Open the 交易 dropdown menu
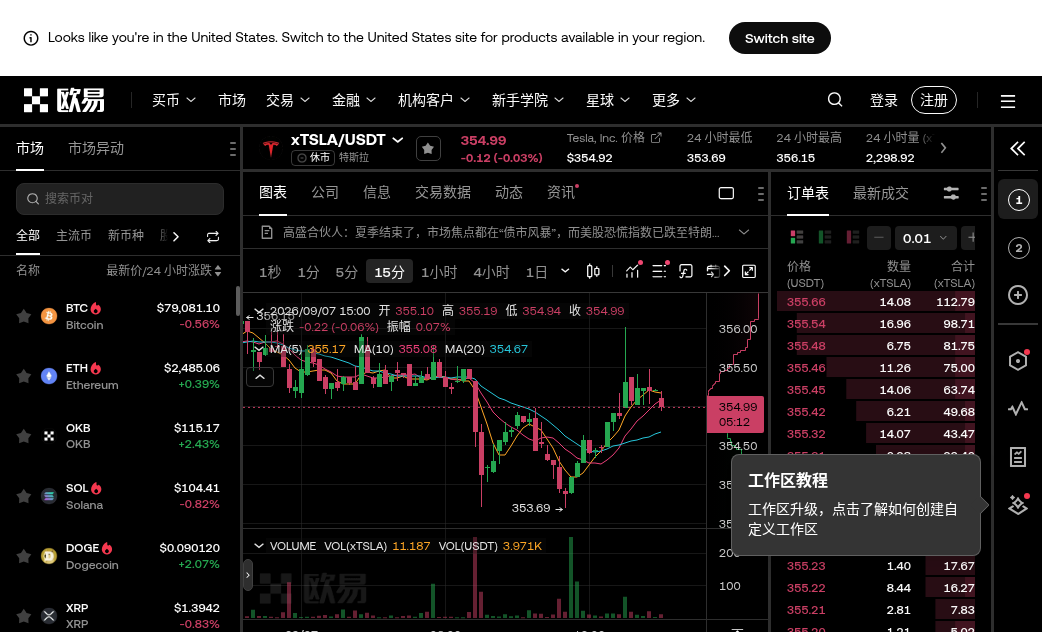The height and width of the screenshot is (632, 1042). (x=288, y=100)
